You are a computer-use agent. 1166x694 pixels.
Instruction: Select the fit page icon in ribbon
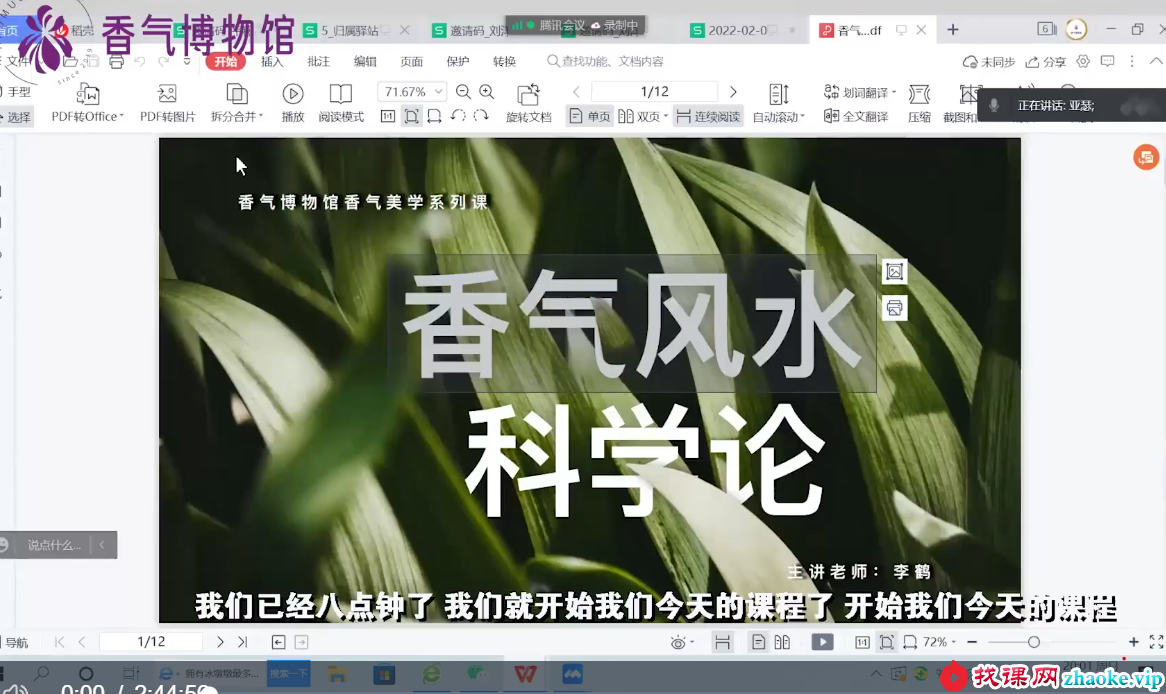coord(411,116)
